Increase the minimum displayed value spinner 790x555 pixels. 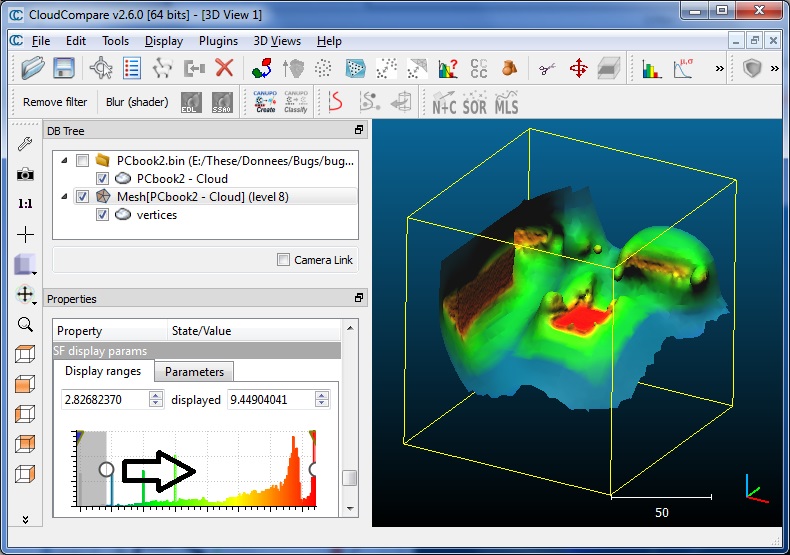(156, 395)
